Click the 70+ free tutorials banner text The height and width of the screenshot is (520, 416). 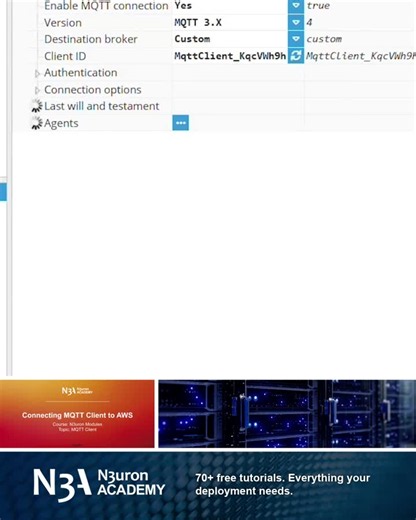pyautogui.click(x=283, y=484)
